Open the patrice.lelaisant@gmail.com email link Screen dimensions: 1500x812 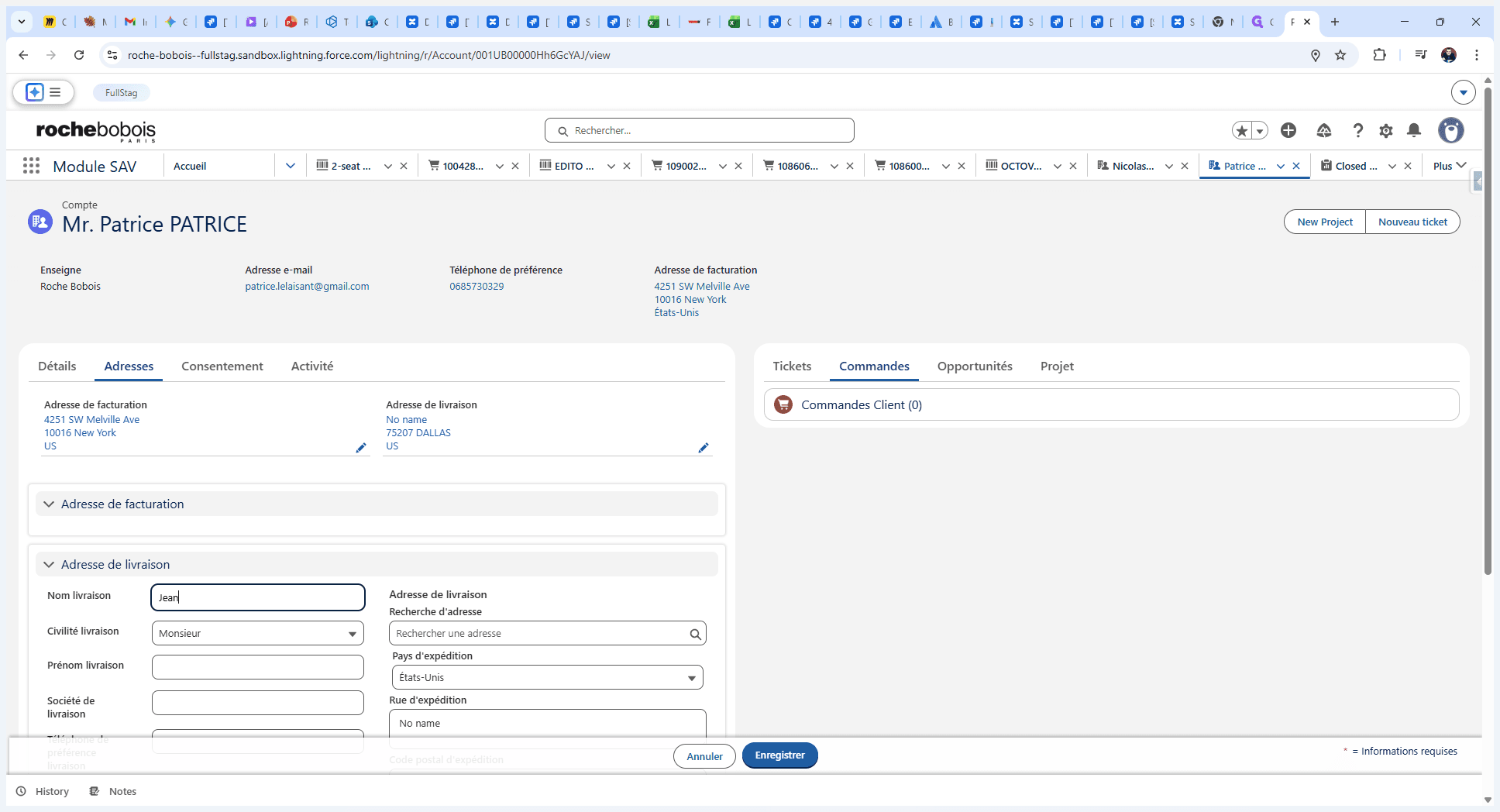coord(307,286)
